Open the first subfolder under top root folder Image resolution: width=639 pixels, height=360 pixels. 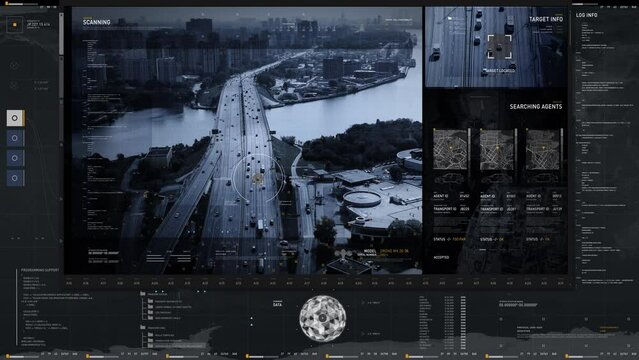pyautogui.click(x=150, y=301)
